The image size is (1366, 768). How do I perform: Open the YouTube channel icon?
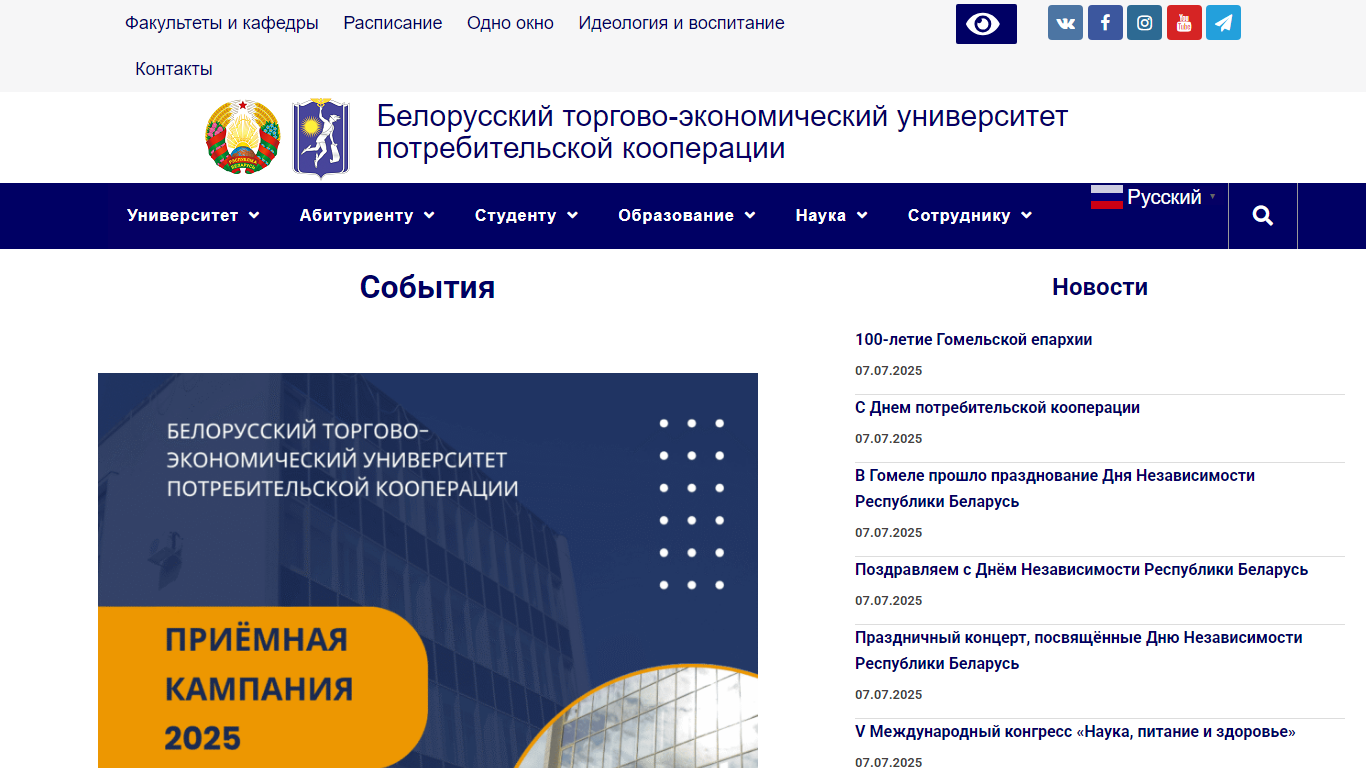coord(1184,23)
